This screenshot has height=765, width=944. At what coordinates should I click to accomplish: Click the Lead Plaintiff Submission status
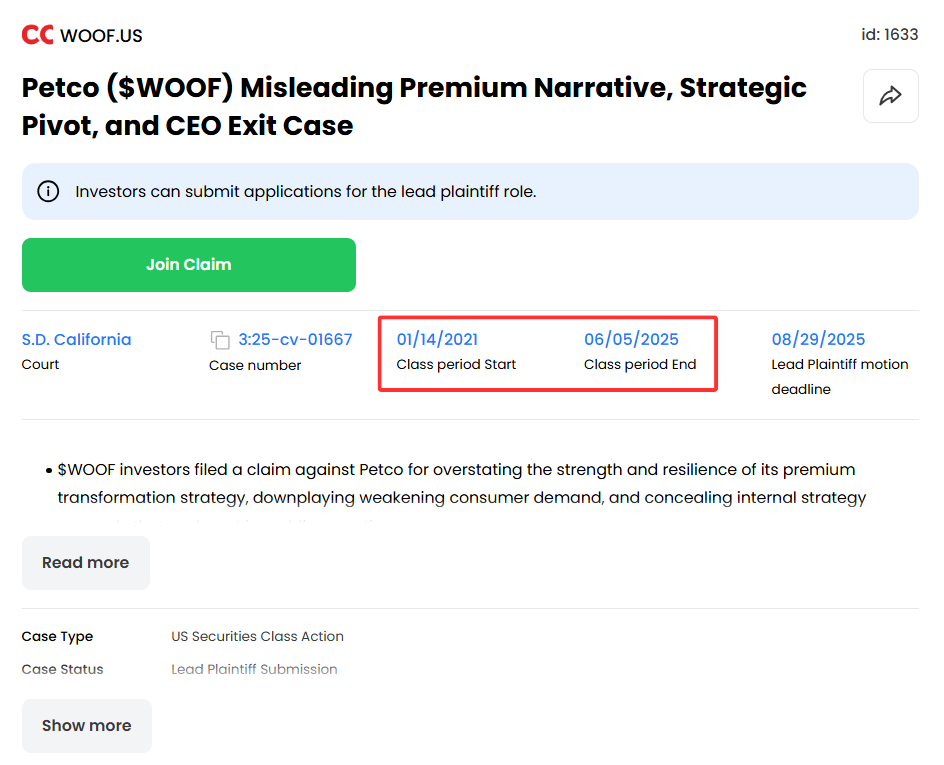[x=254, y=669]
